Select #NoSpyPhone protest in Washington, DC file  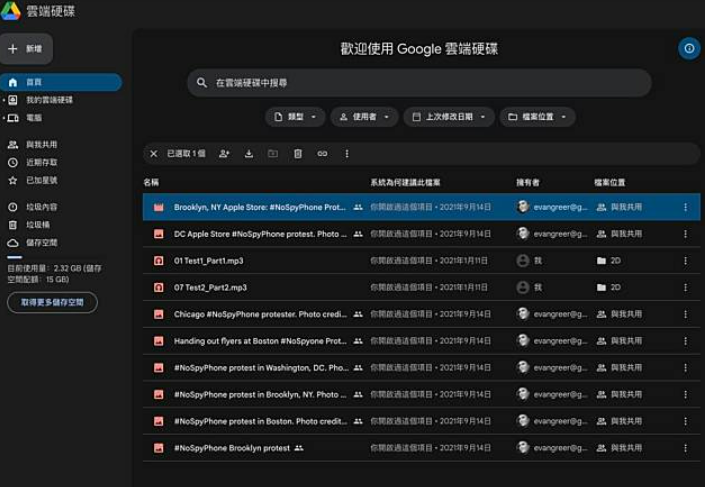click(421, 368)
